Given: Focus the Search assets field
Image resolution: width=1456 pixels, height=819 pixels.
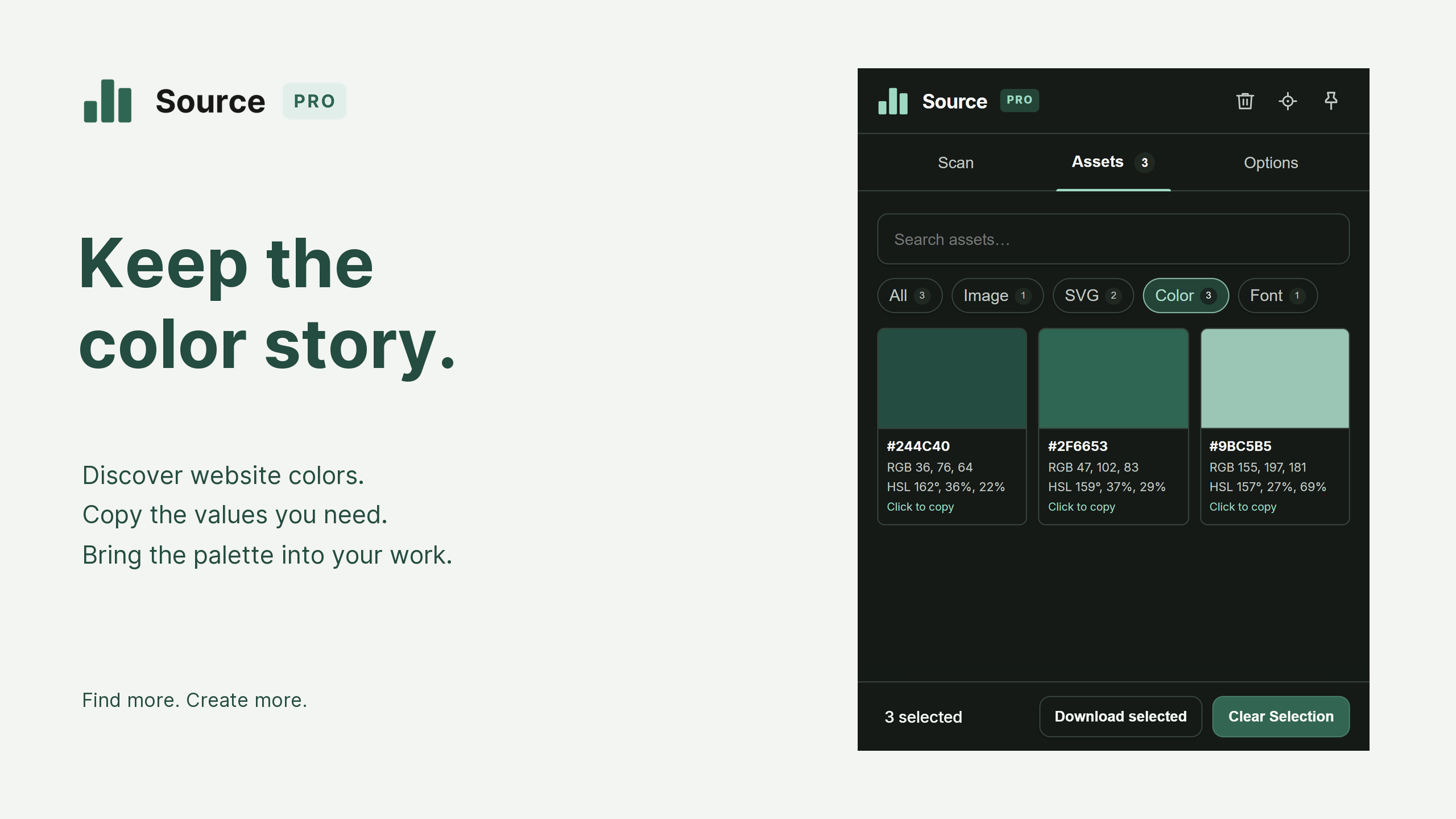Looking at the screenshot, I should coord(1113,239).
